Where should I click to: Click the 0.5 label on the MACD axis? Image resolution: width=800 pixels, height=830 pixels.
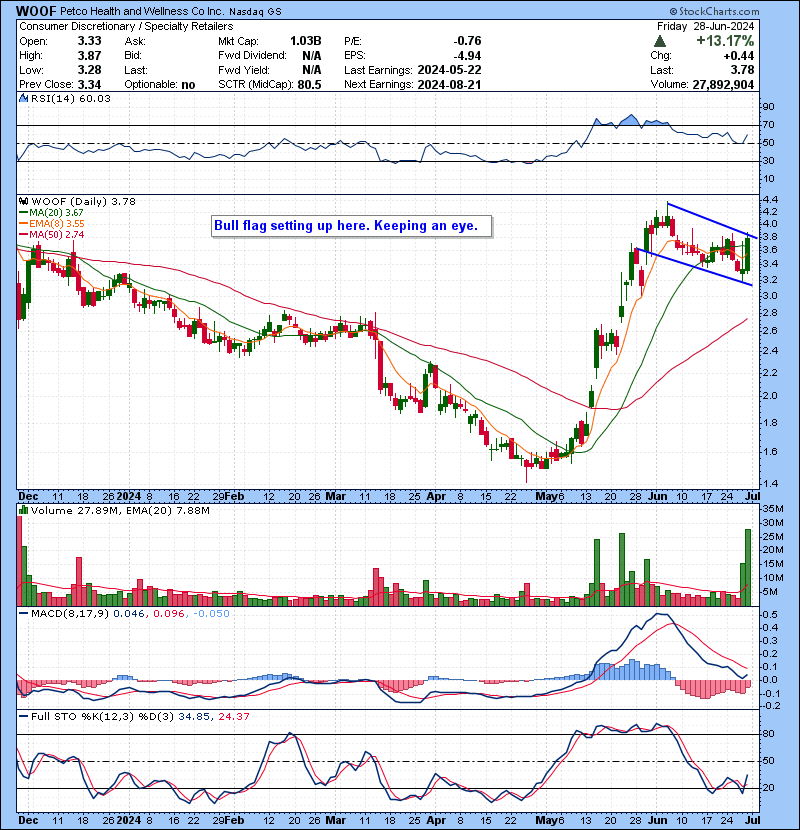coord(770,615)
